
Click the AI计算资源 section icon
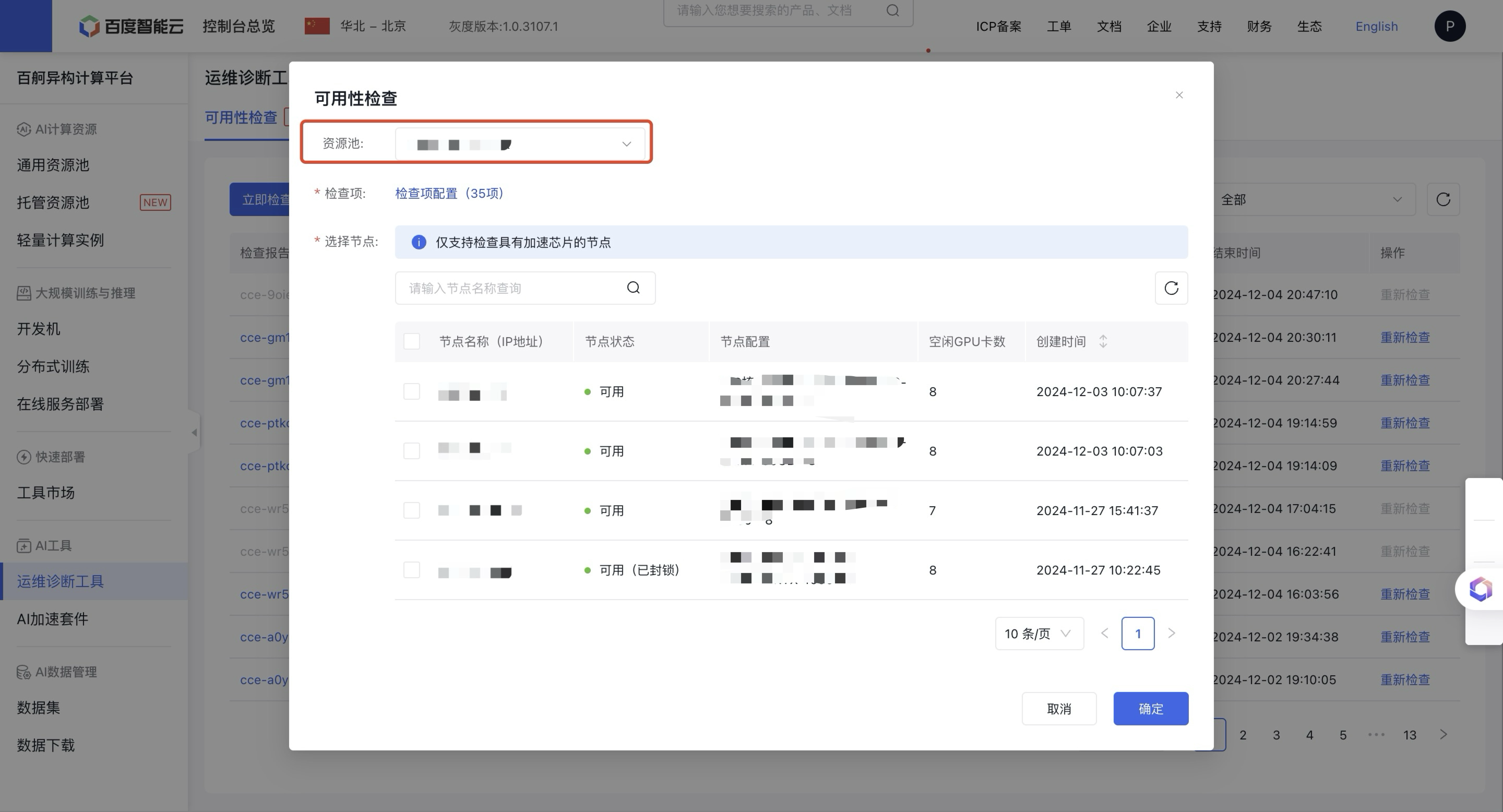point(23,129)
